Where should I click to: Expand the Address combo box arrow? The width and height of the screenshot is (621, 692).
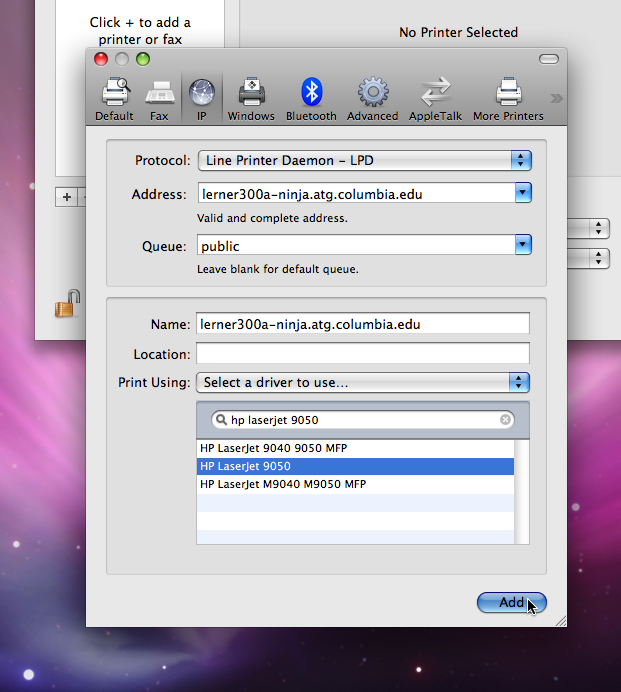(523, 193)
